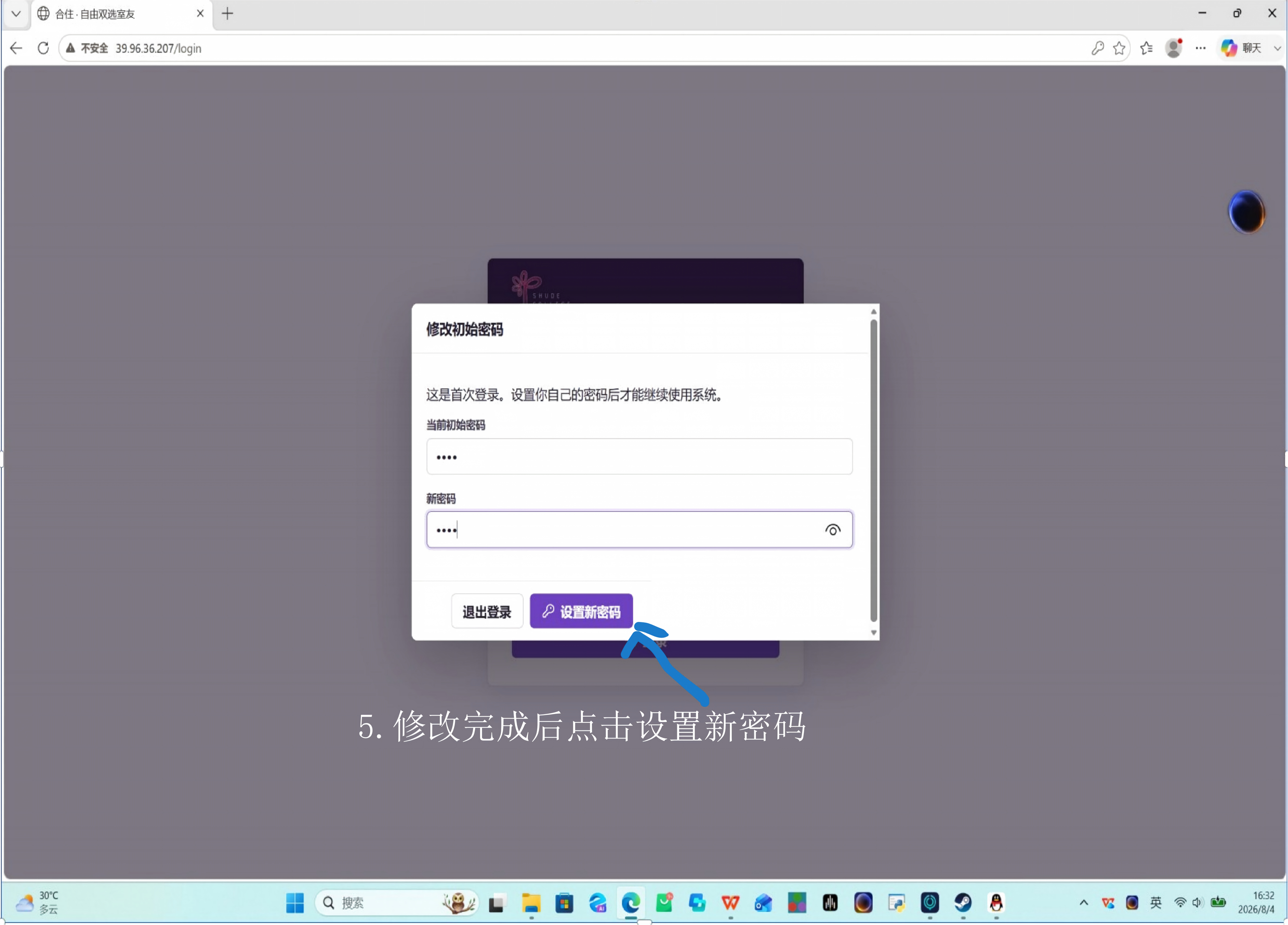Click the 退出登录 button
This screenshot has width=1288, height=925.
click(487, 611)
